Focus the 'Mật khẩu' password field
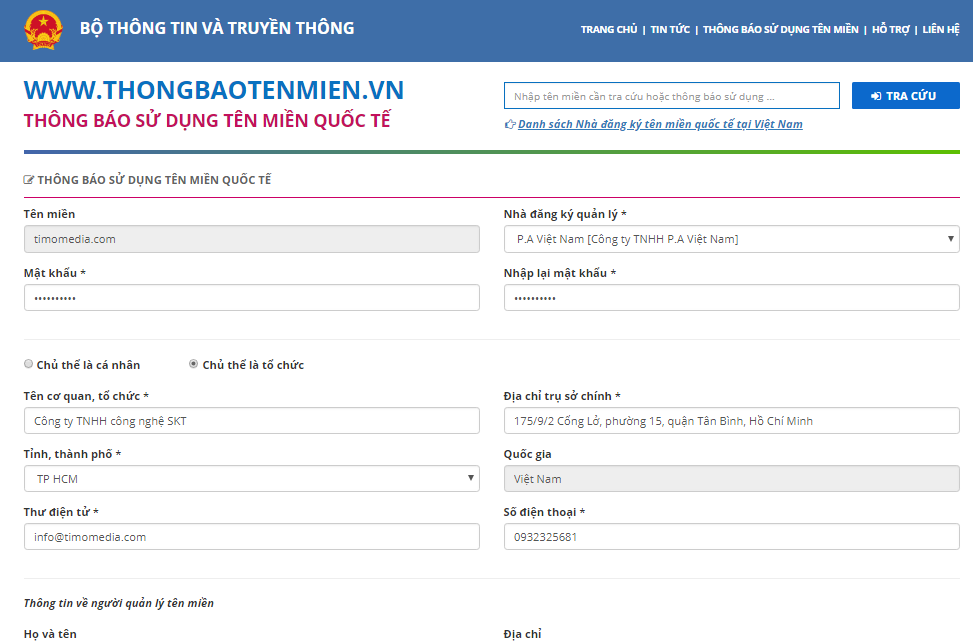 pos(251,298)
